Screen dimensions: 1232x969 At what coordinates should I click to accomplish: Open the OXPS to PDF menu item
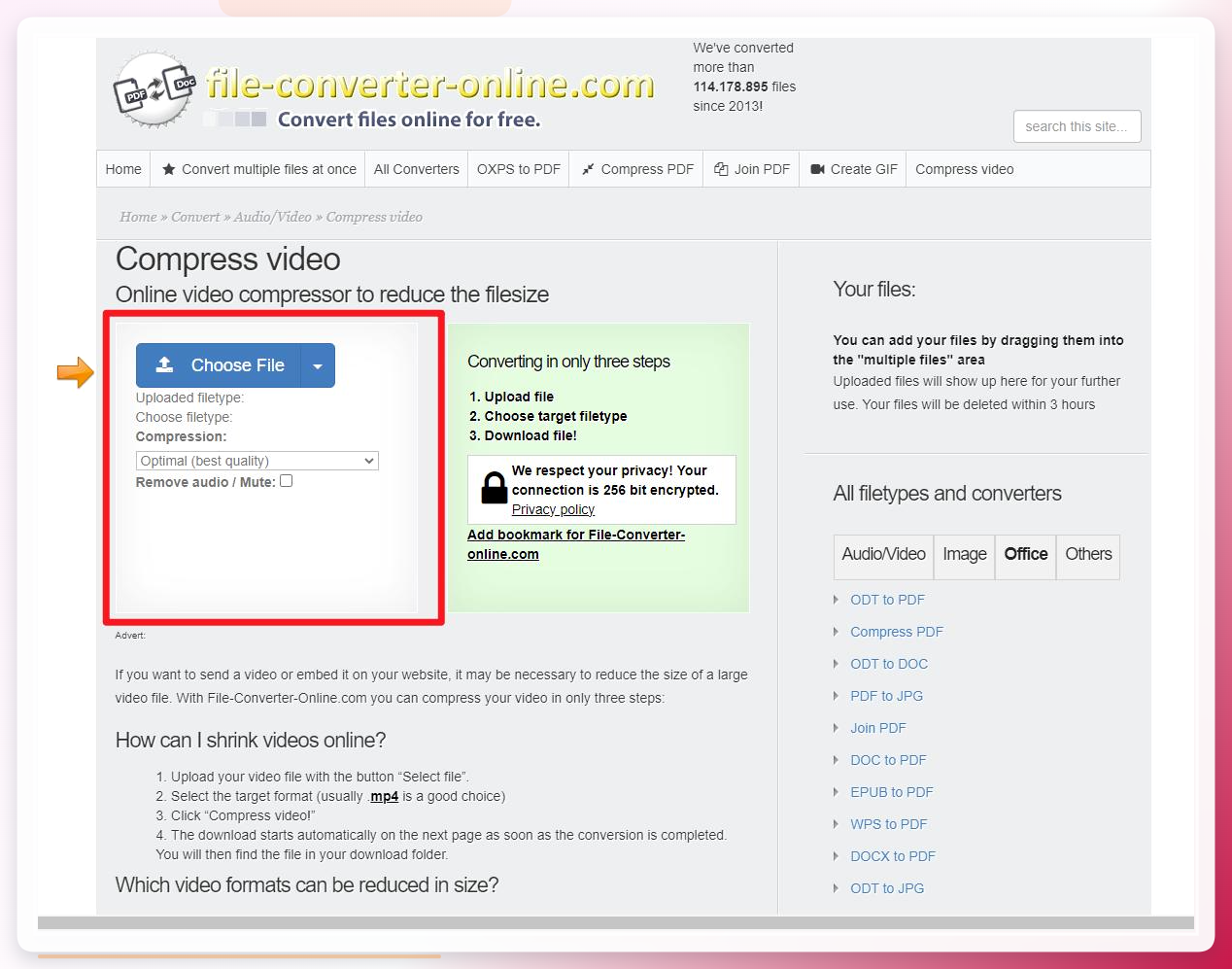[519, 169]
